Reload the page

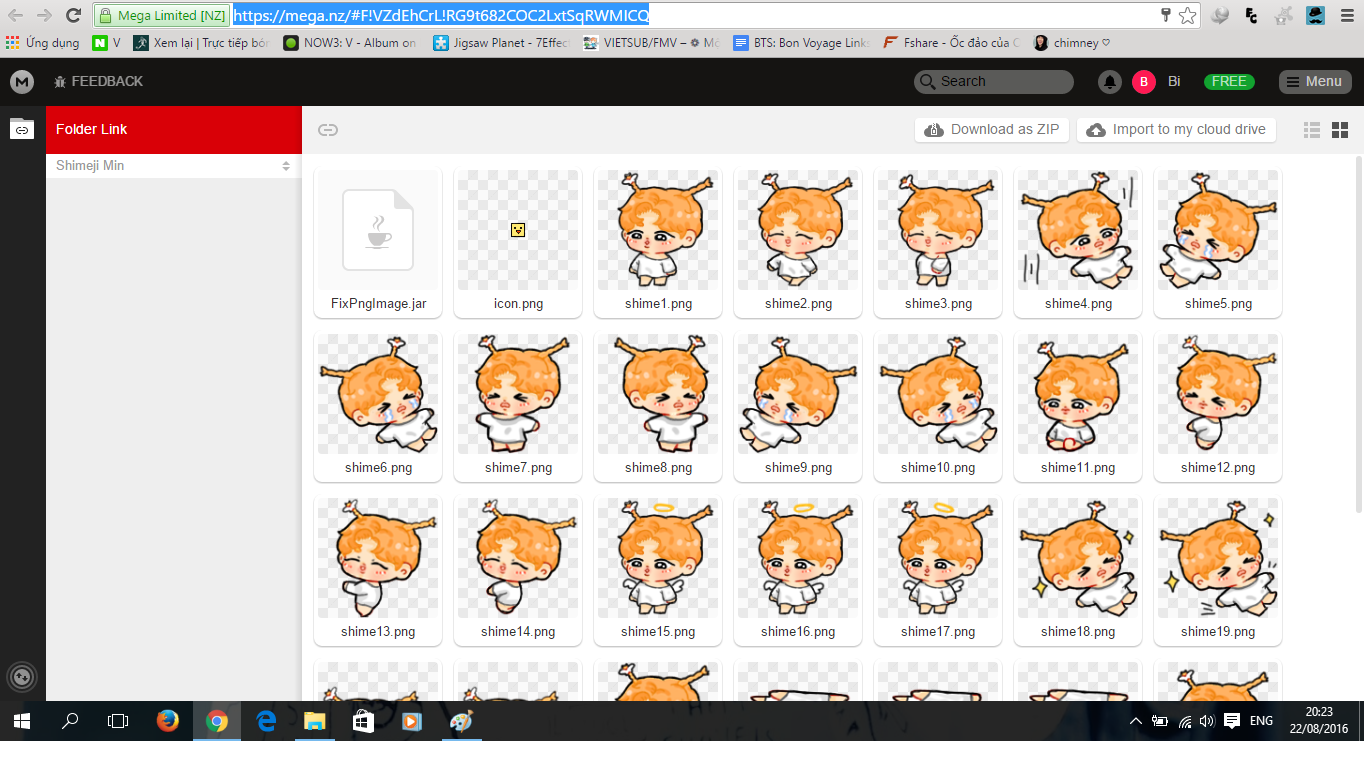[x=73, y=15]
